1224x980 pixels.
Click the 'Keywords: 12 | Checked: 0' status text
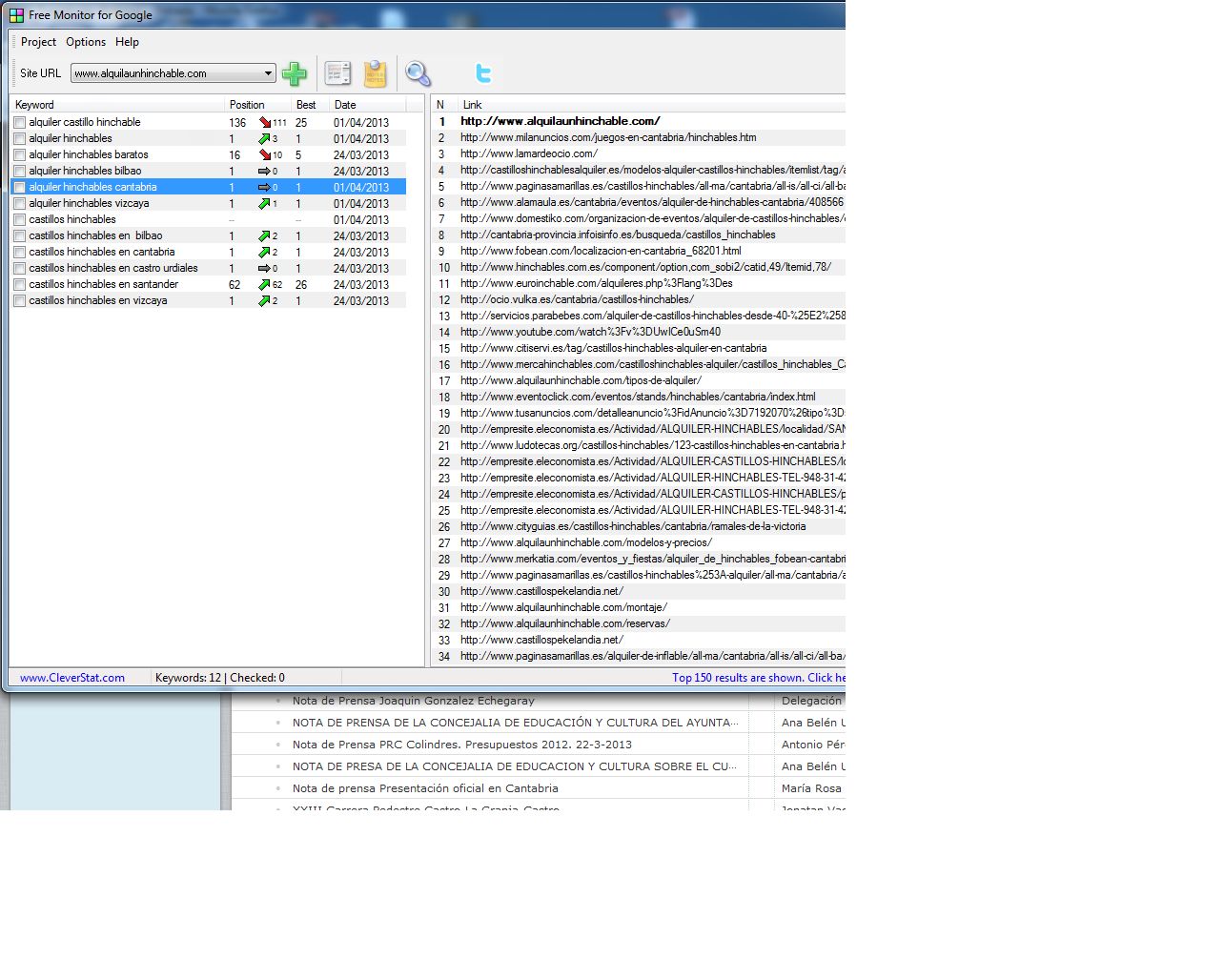(x=220, y=678)
